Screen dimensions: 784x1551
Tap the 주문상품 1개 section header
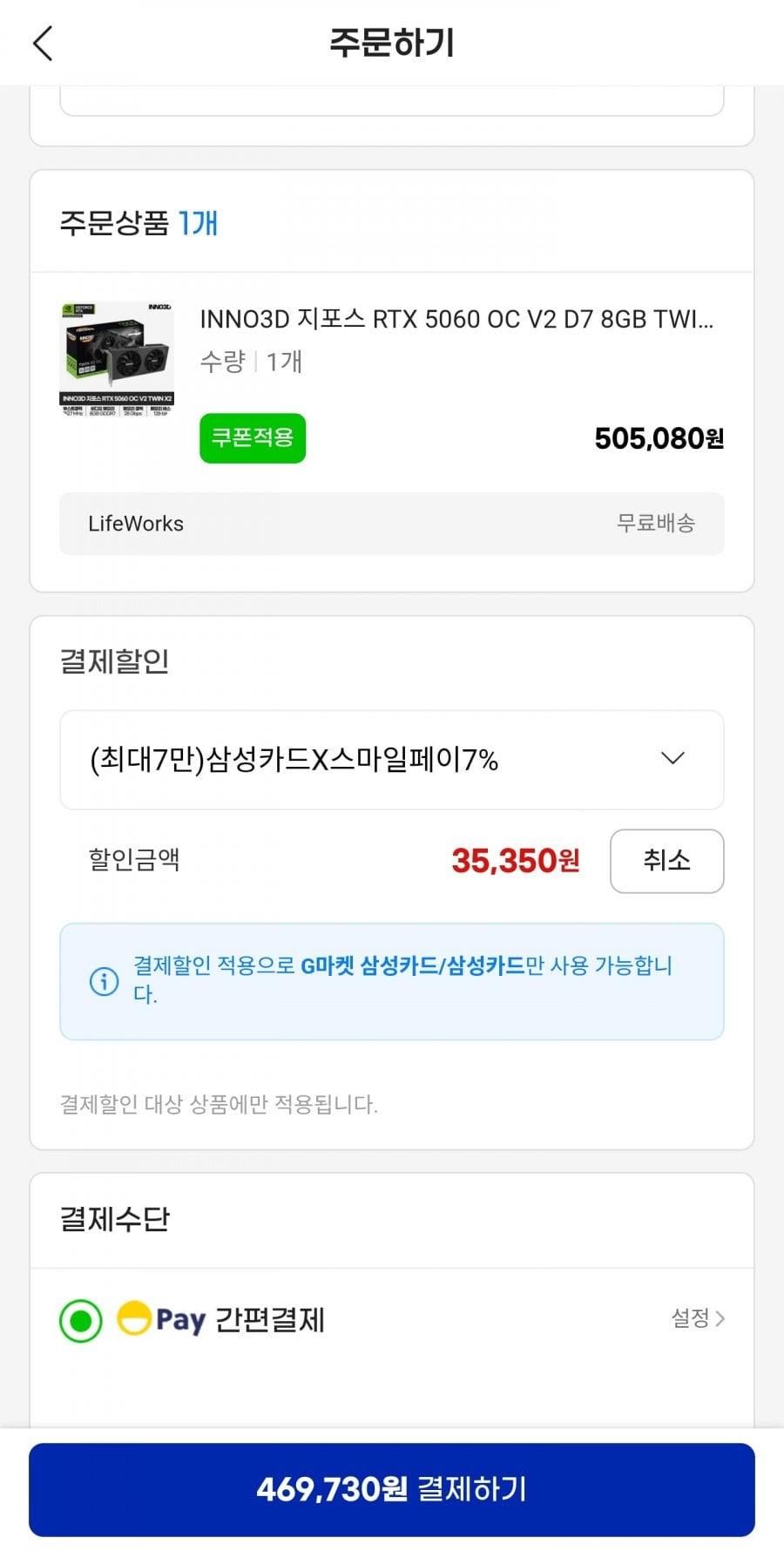click(139, 224)
